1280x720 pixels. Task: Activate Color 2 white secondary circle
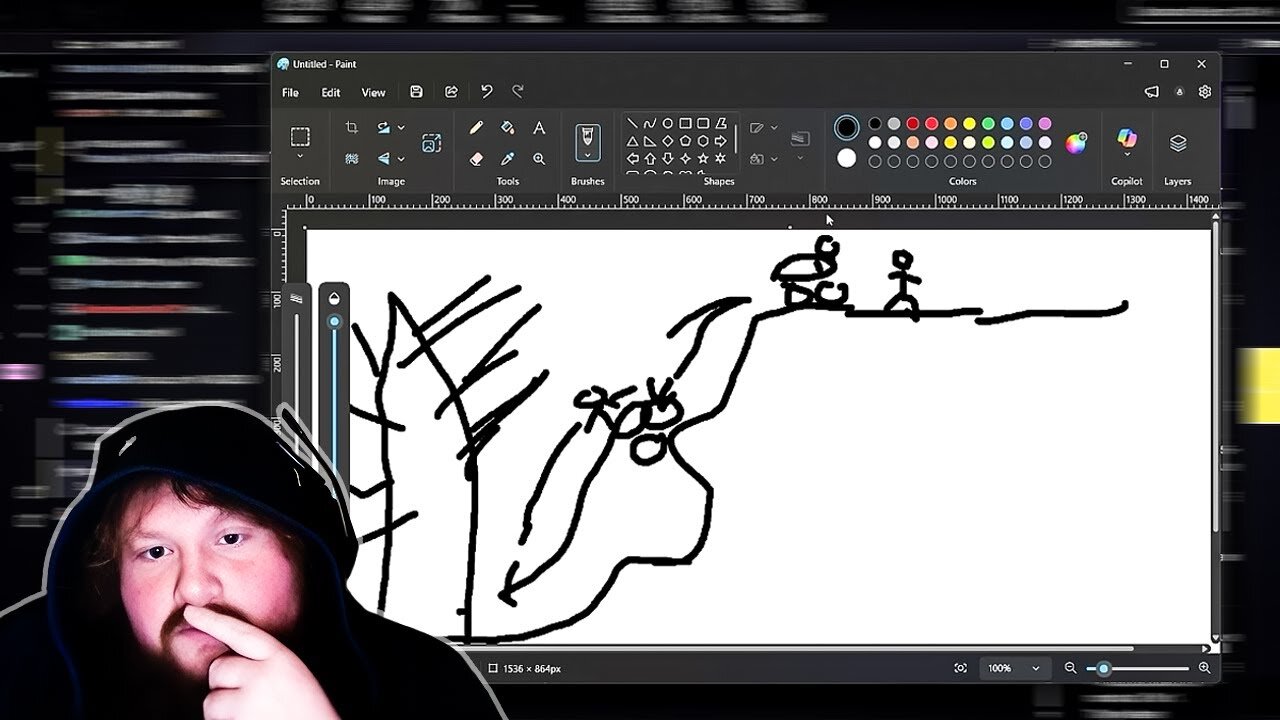tap(847, 158)
